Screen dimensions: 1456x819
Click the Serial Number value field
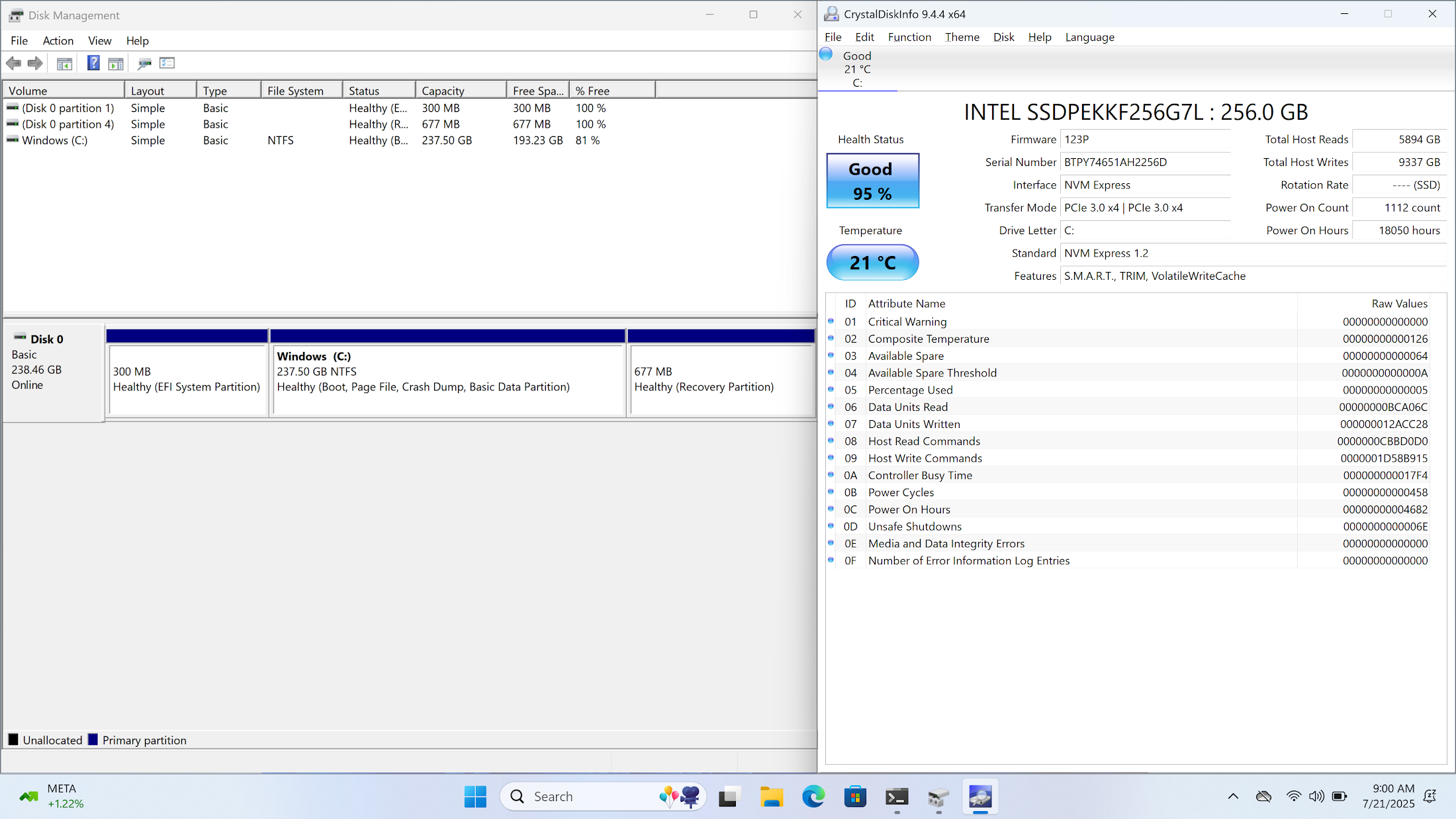pos(1146,162)
